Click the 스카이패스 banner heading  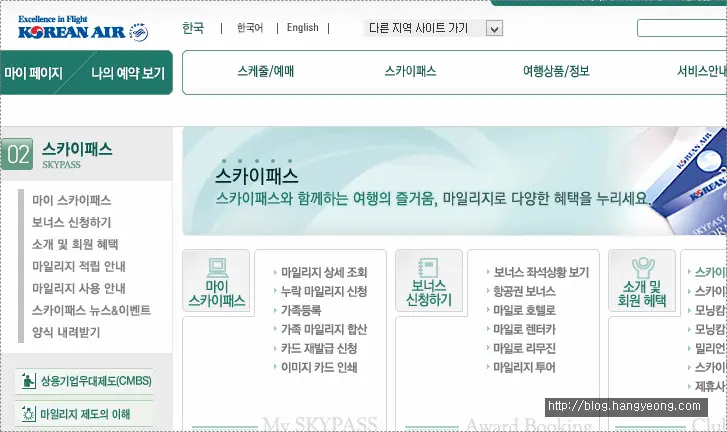click(257, 176)
